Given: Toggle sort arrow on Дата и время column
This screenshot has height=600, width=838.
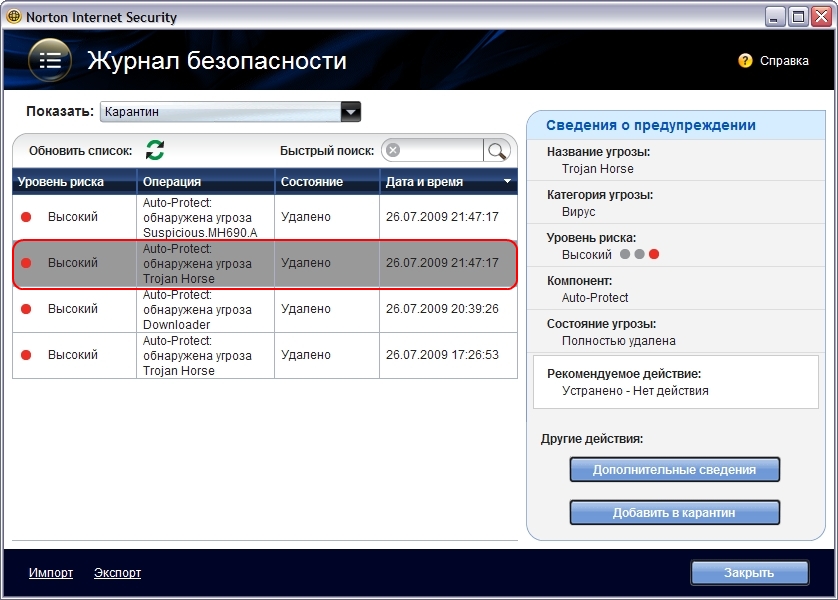Looking at the screenshot, I should [507, 182].
